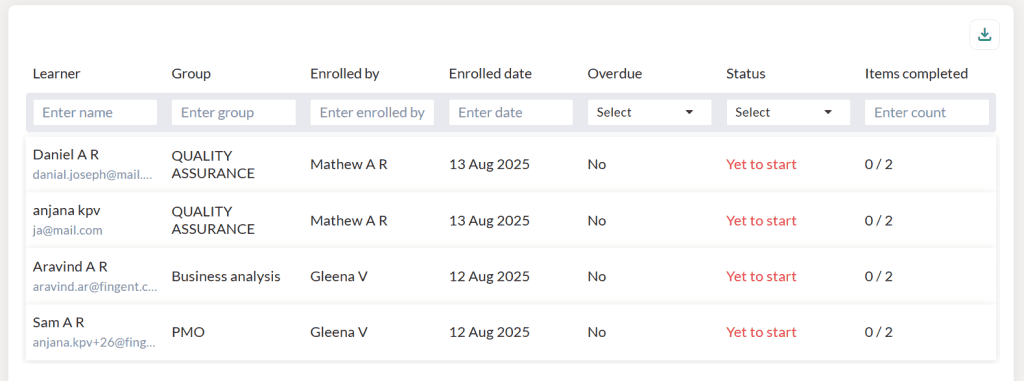Click Overdue No value in anjana kpv's row
The height and width of the screenshot is (381, 1024).
pyautogui.click(x=597, y=221)
